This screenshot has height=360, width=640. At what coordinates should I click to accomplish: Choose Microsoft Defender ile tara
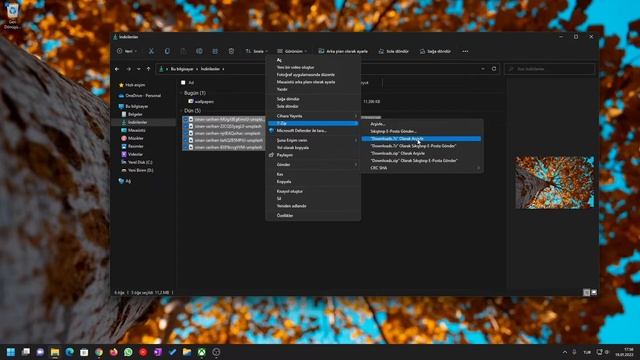(x=313, y=131)
